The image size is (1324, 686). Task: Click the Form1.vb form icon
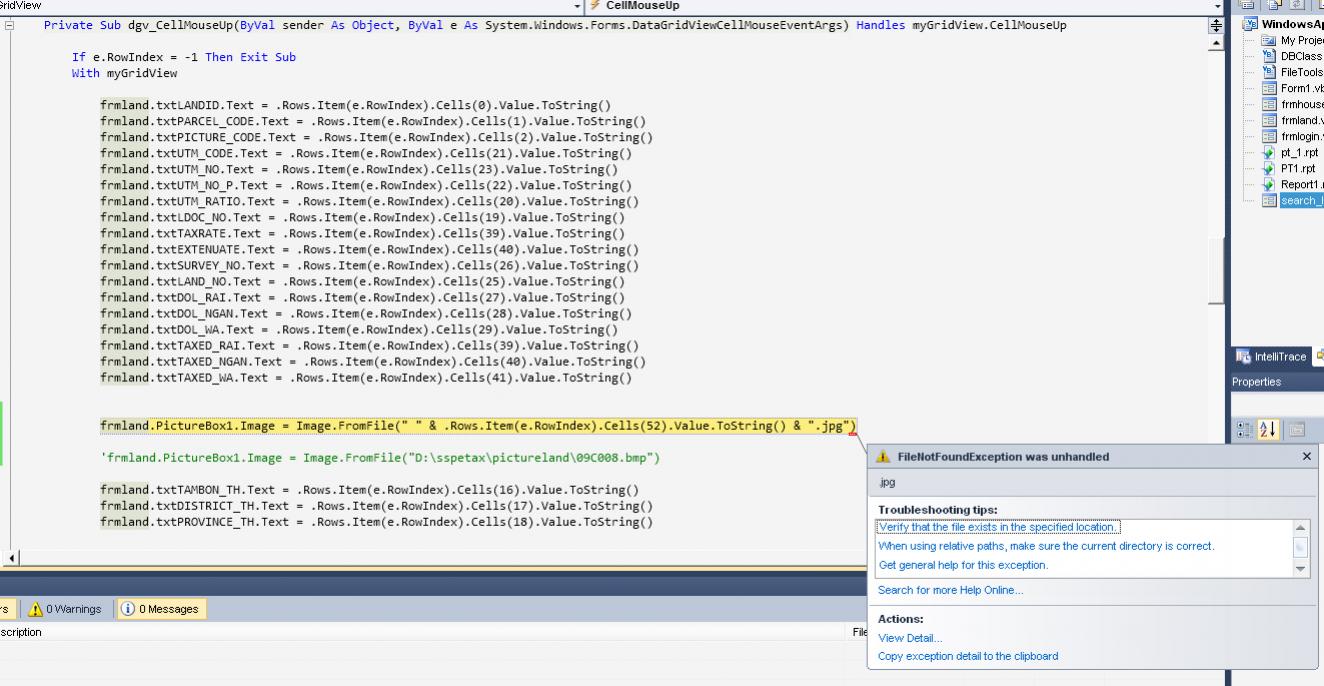(1270, 88)
